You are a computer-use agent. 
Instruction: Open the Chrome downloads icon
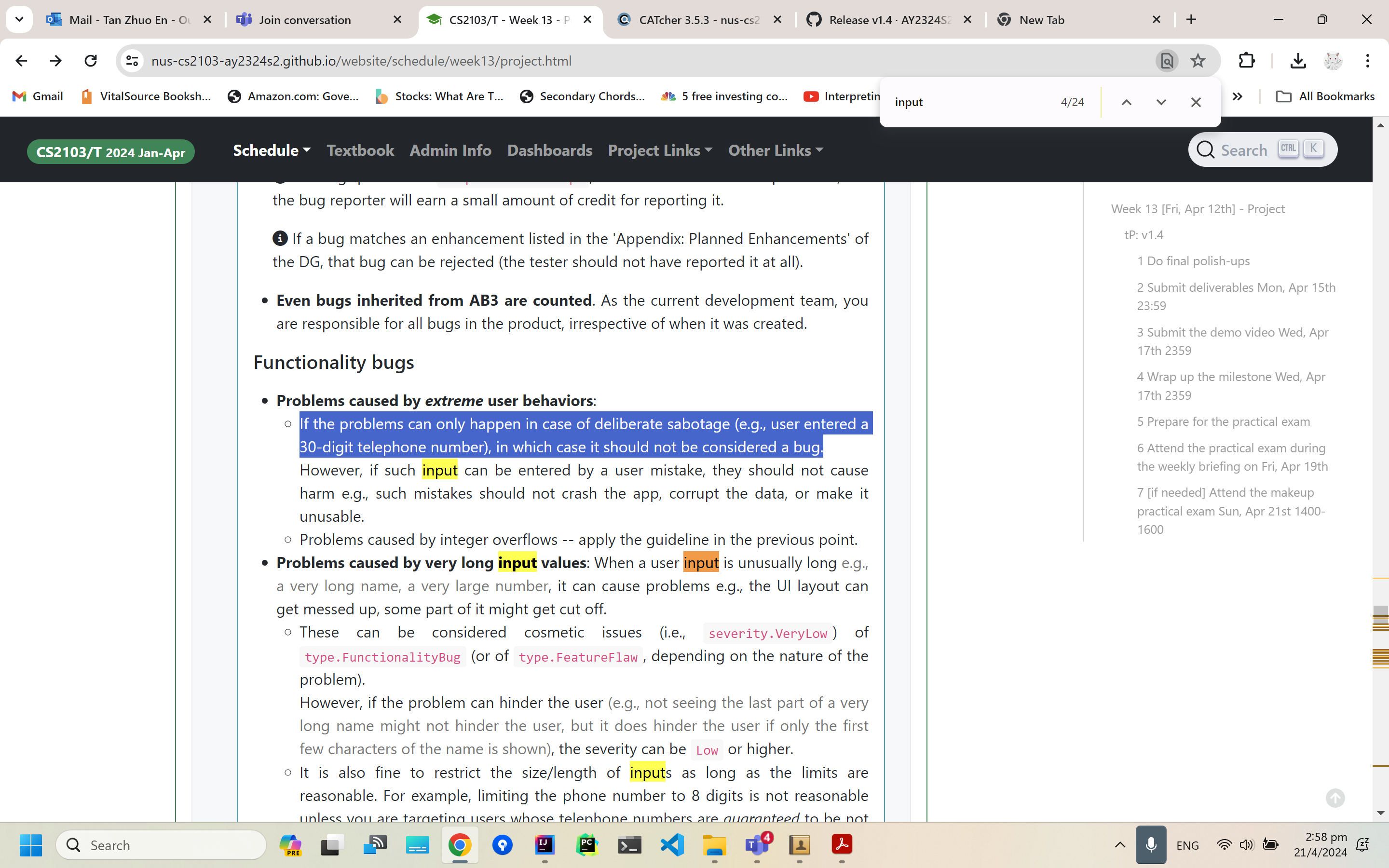pyautogui.click(x=1298, y=61)
